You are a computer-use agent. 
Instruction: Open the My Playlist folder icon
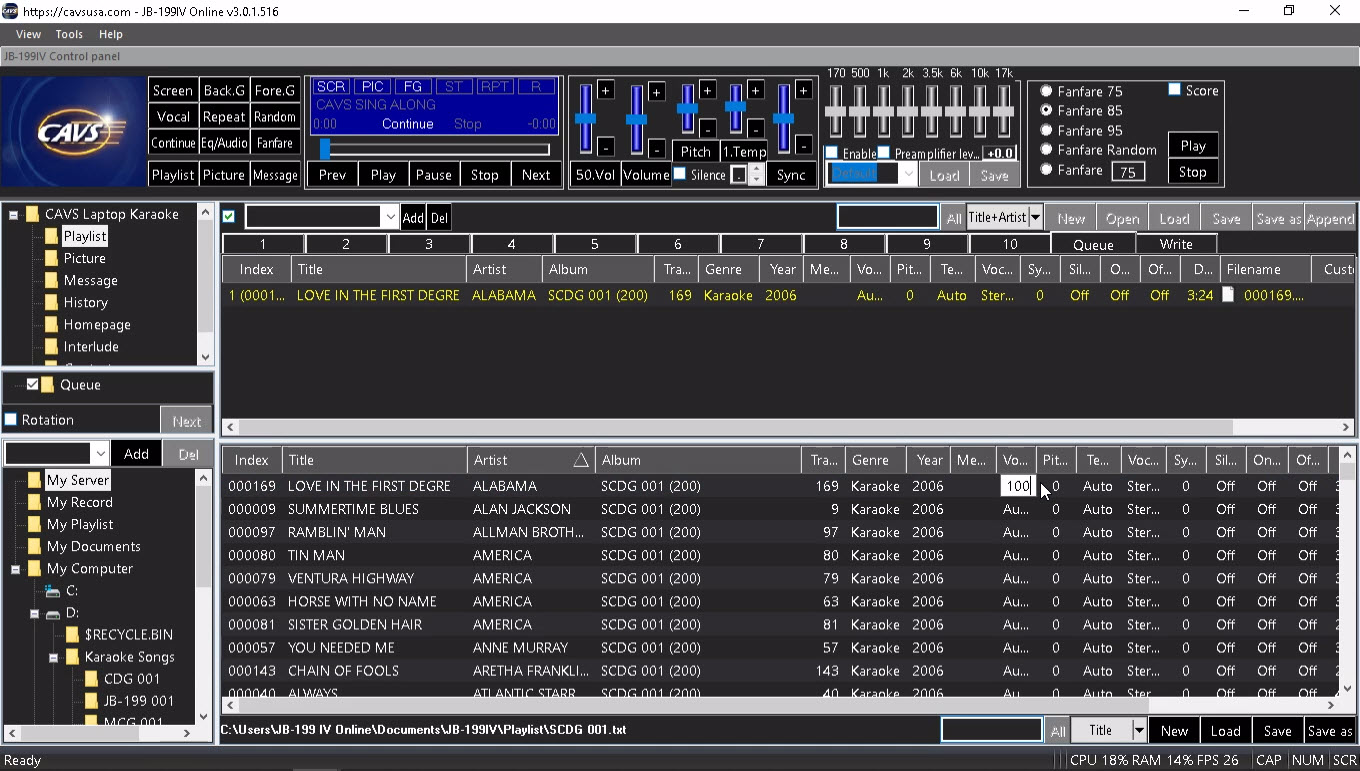click(34, 524)
